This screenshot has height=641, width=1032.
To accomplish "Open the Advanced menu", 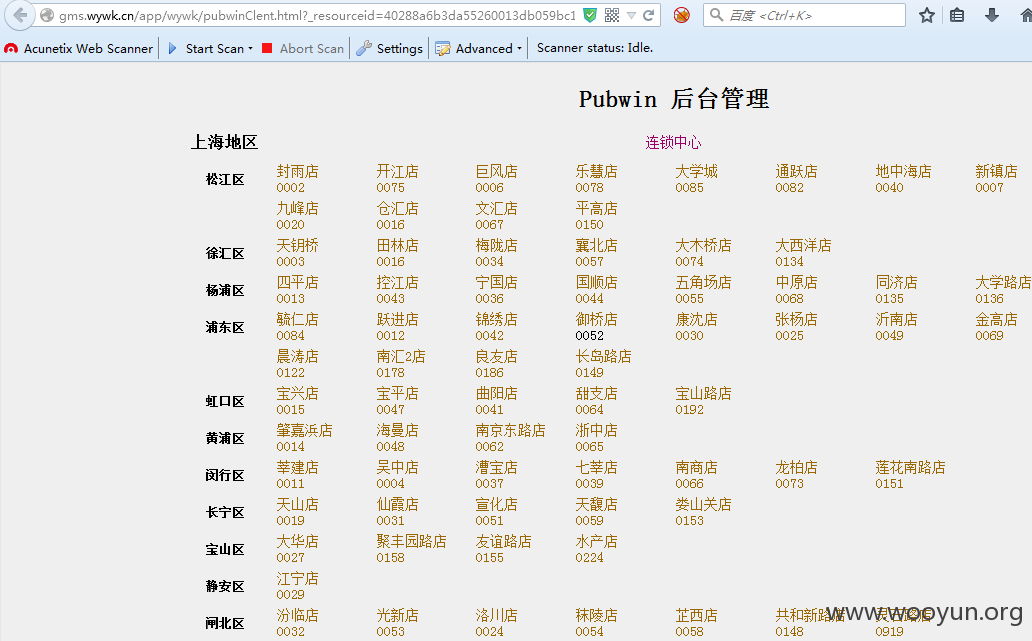I will pos(479,48).
